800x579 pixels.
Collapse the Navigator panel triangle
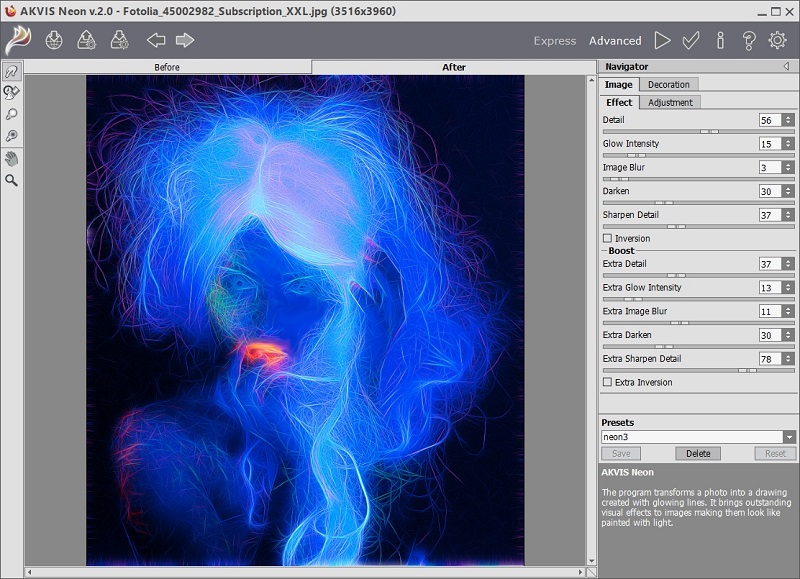(786, 66)
